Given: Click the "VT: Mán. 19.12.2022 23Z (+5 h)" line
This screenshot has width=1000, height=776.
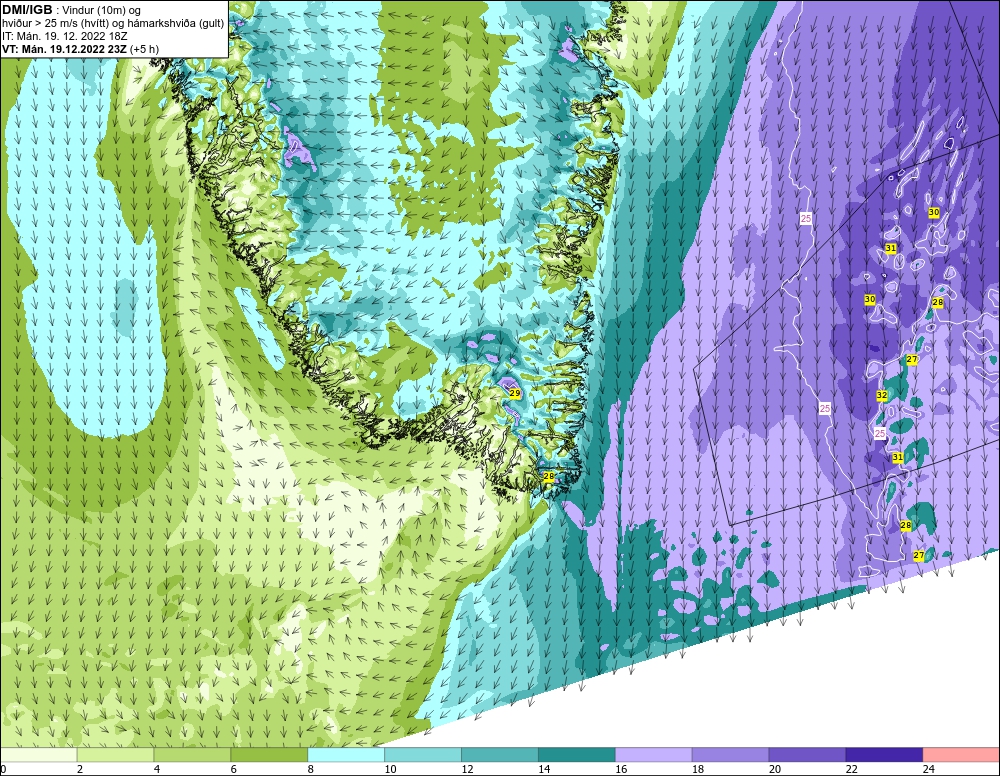Looking at the screenshot, I should coord(80,49).
